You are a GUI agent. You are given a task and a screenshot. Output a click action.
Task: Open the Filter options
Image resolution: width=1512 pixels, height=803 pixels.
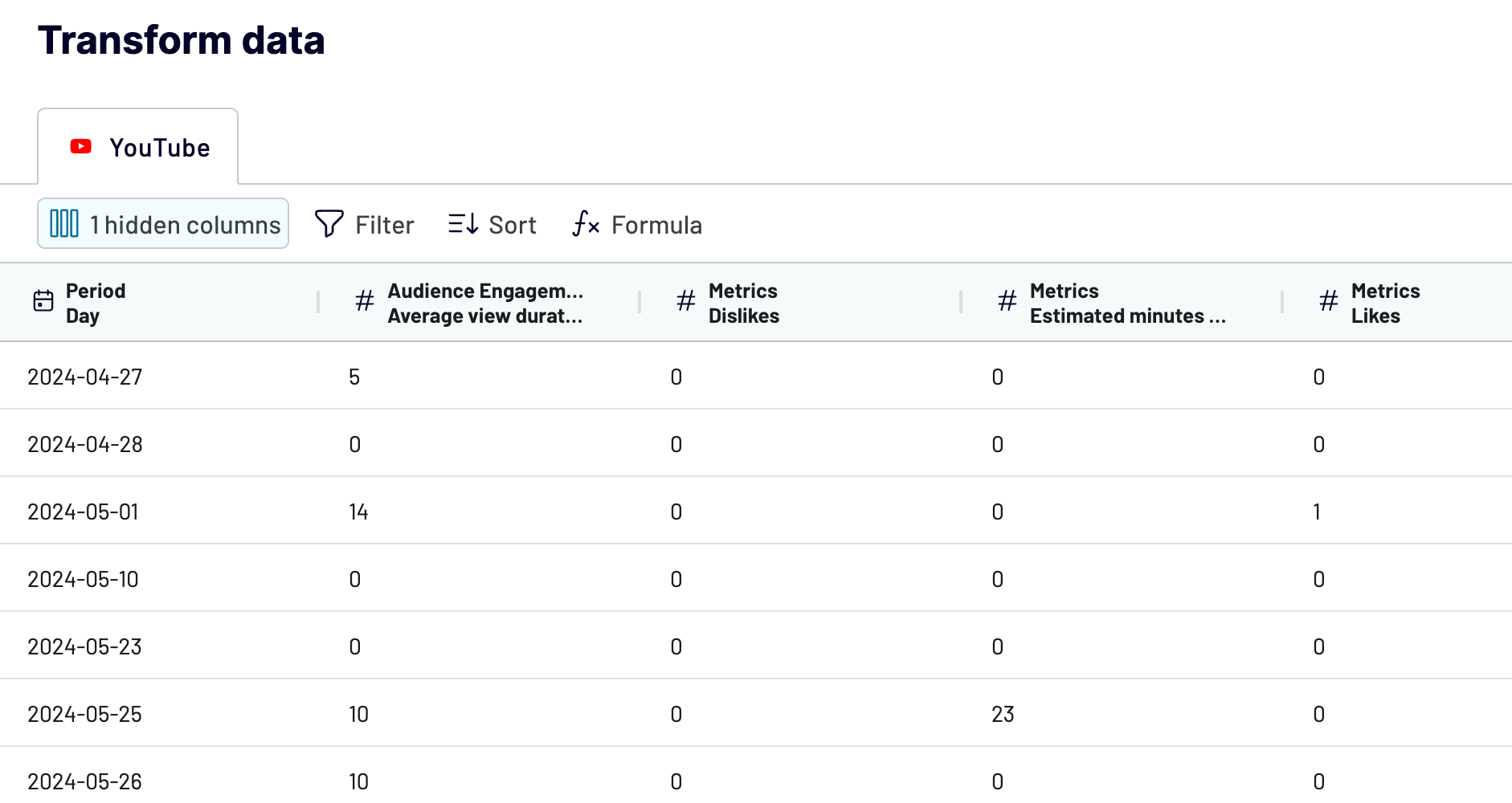click(365, 224)
